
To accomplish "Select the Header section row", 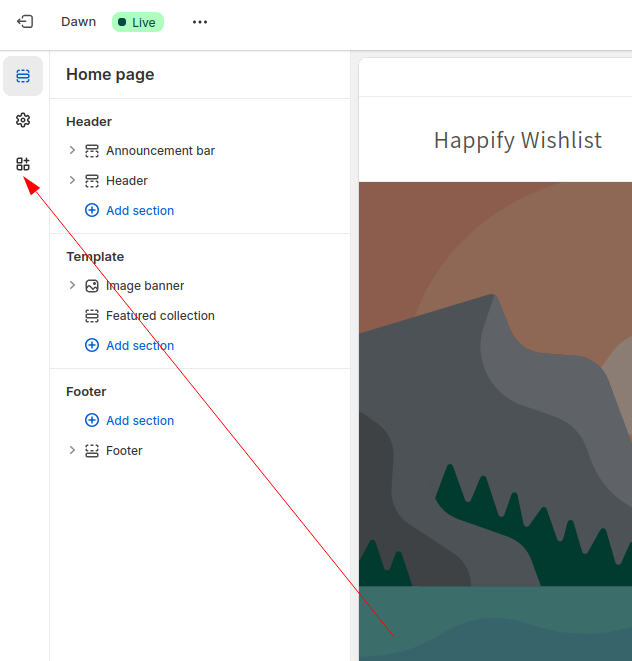I will pos(200,180).
